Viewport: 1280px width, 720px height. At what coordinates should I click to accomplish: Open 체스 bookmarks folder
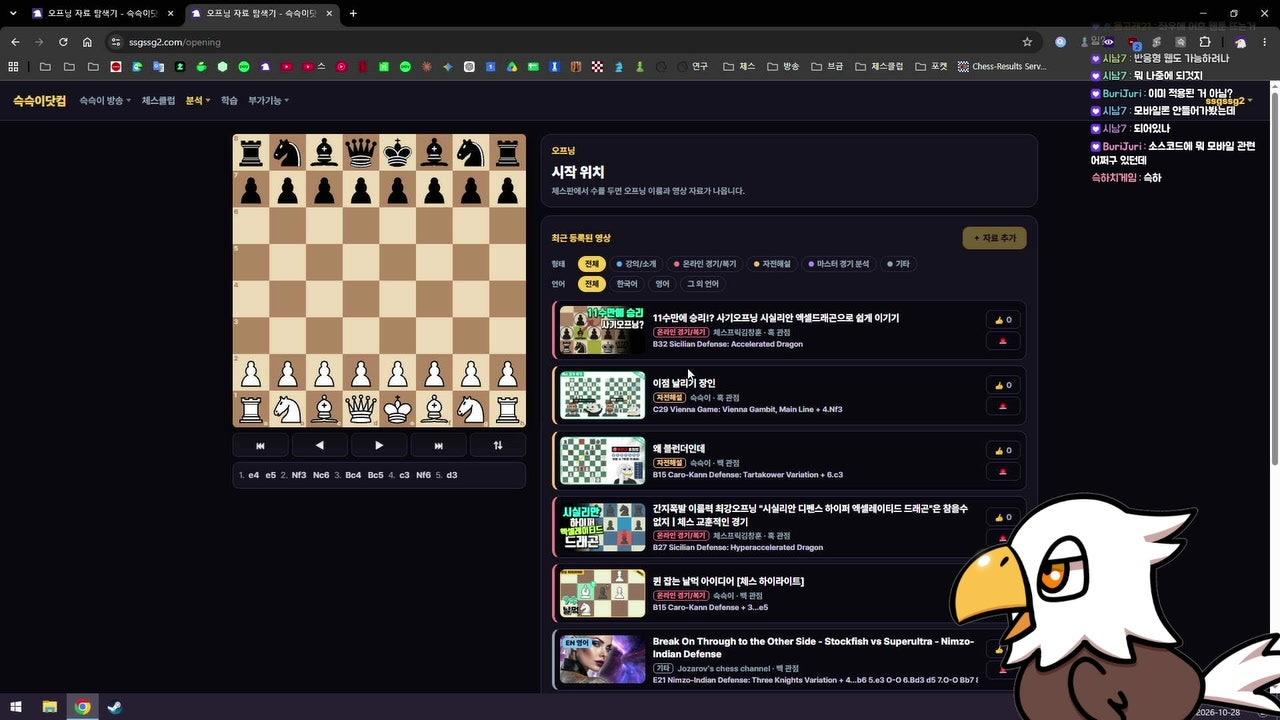point(738,67)
